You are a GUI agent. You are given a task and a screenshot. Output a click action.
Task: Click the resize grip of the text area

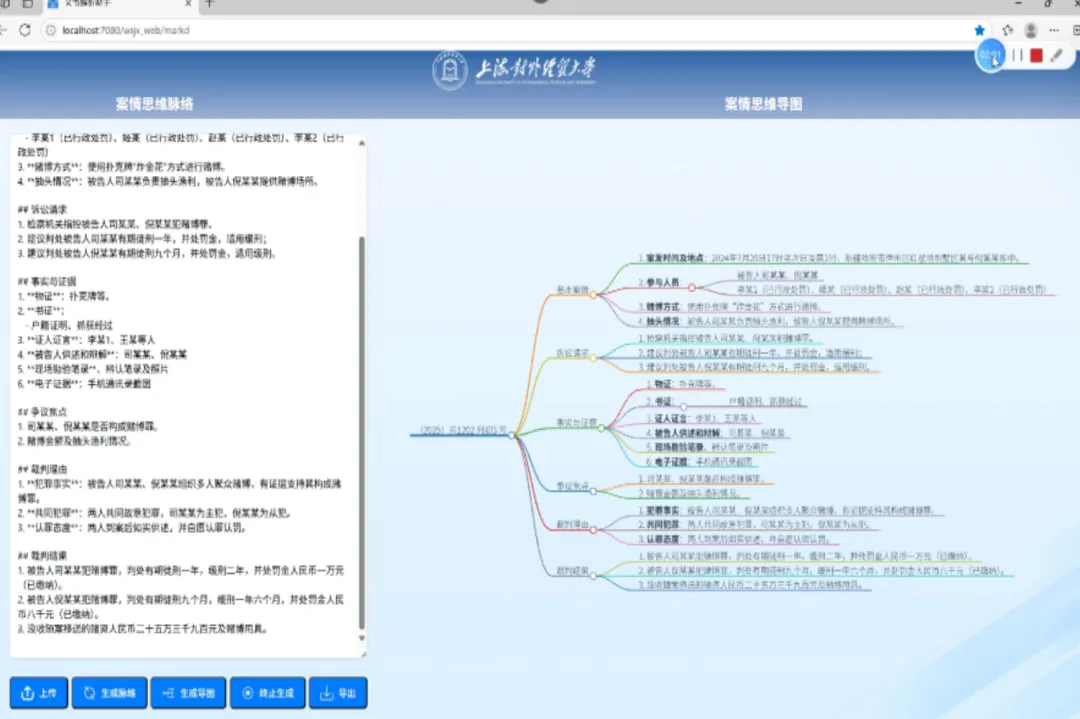363,654
